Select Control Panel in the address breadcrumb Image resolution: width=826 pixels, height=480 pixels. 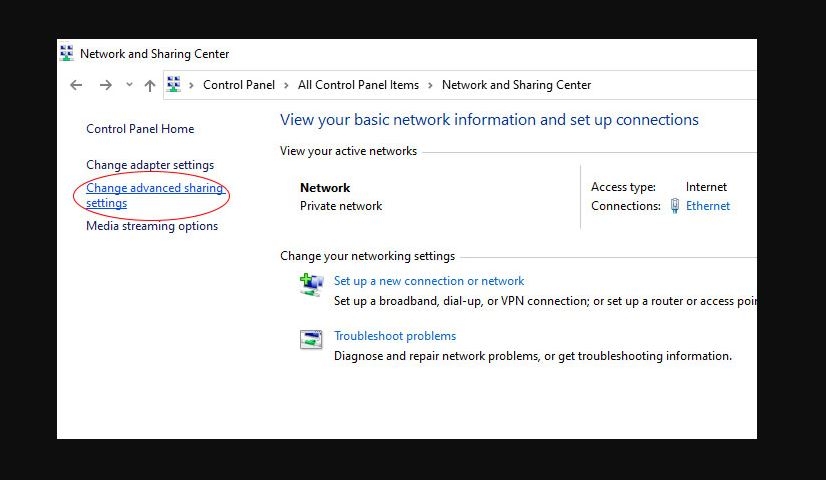pos(238,85)
